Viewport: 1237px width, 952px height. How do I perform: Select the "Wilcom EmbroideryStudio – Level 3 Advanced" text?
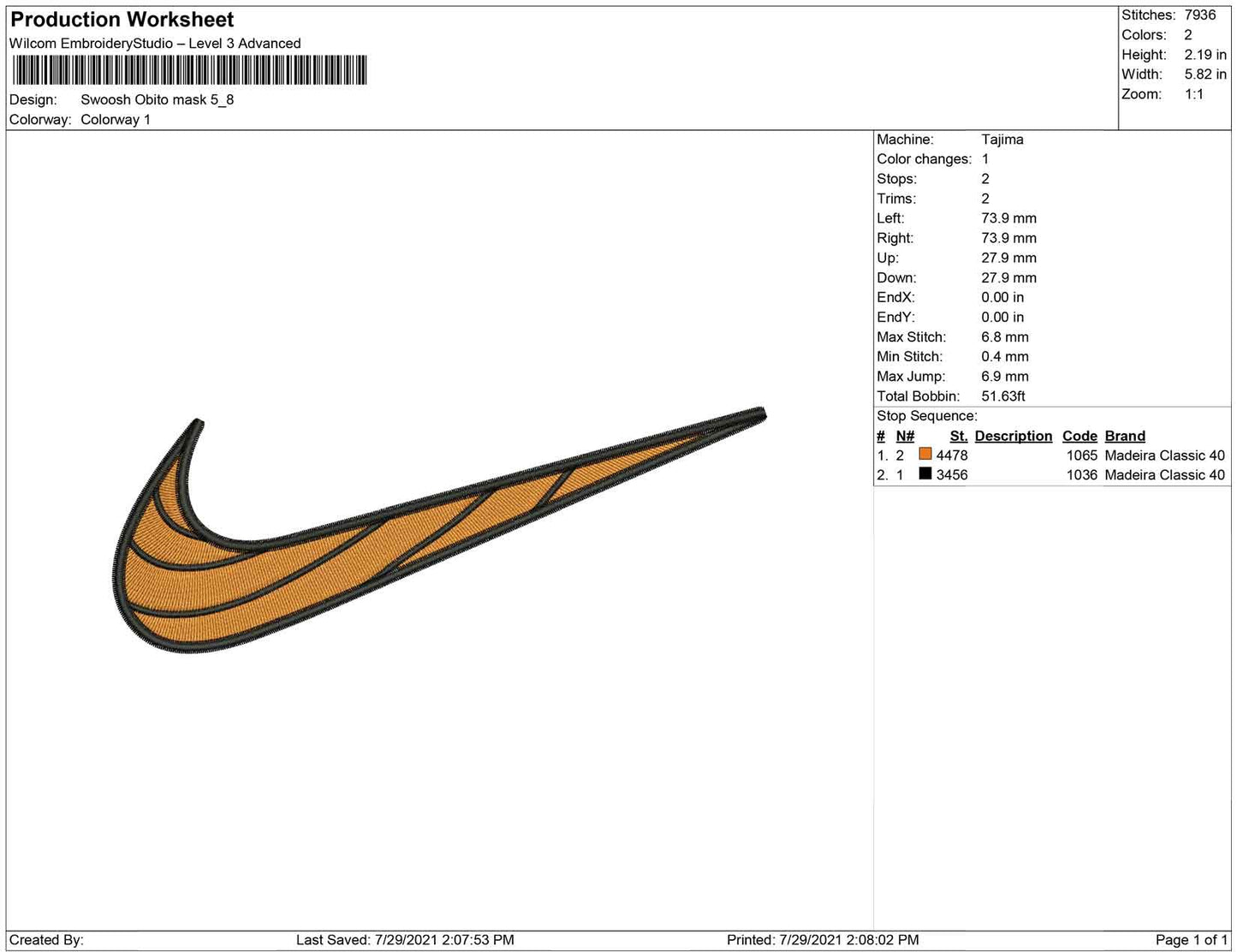[155, 44]
